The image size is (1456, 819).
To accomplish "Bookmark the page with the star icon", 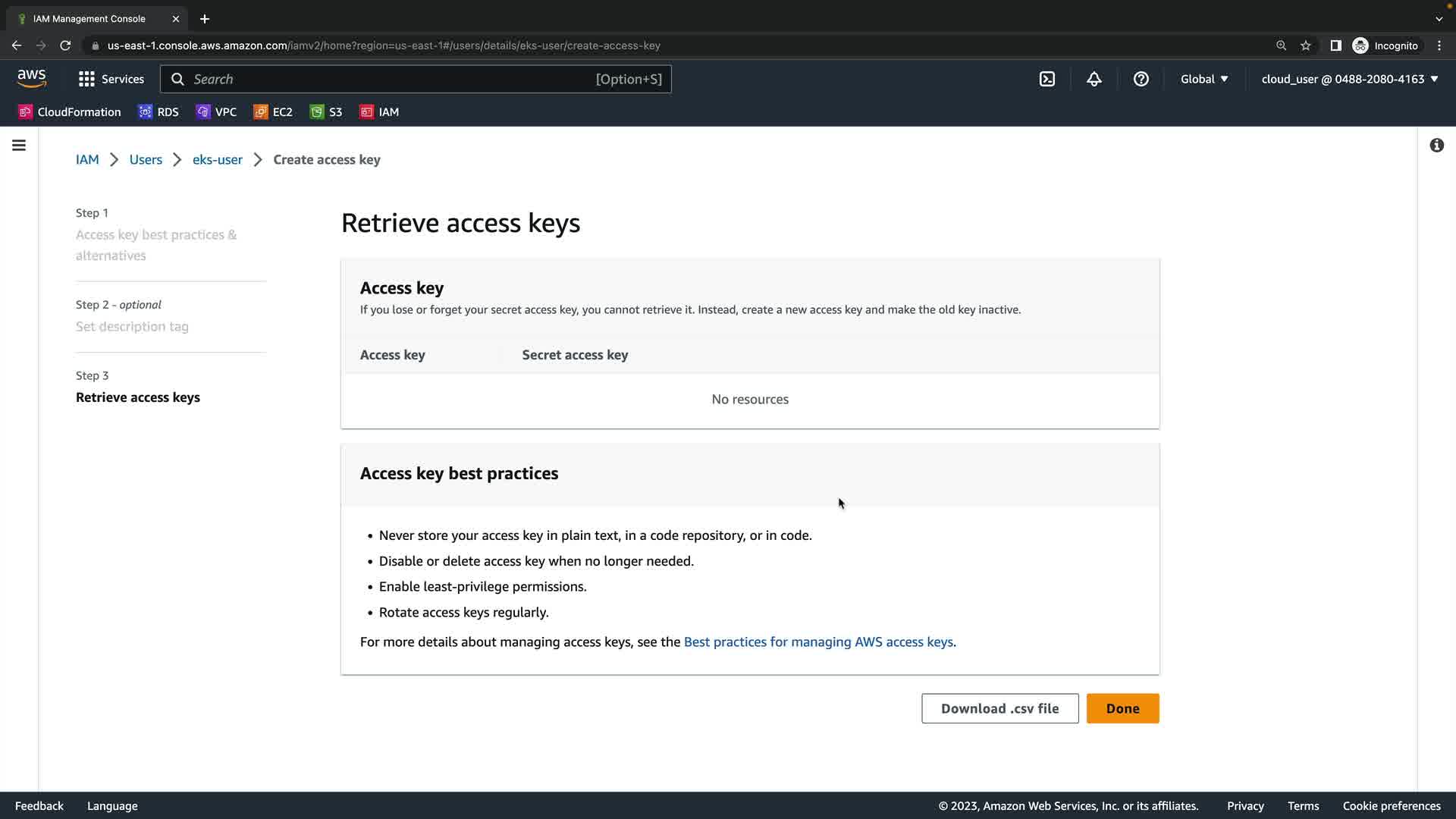I will [1305, 45].
